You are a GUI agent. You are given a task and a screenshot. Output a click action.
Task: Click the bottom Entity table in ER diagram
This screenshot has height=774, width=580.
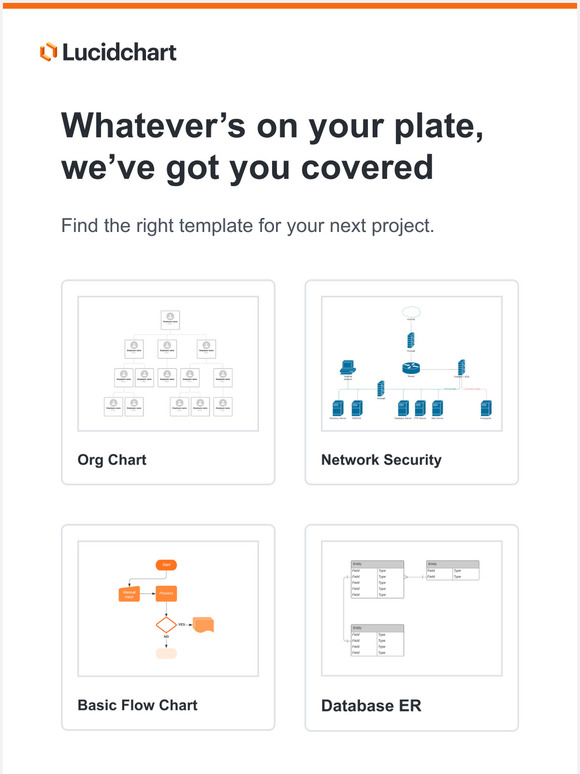377,640
